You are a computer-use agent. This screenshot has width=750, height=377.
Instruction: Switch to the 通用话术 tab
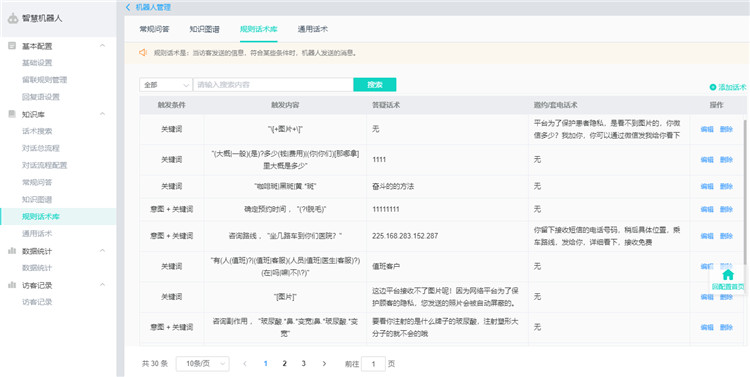click(313, 29)
